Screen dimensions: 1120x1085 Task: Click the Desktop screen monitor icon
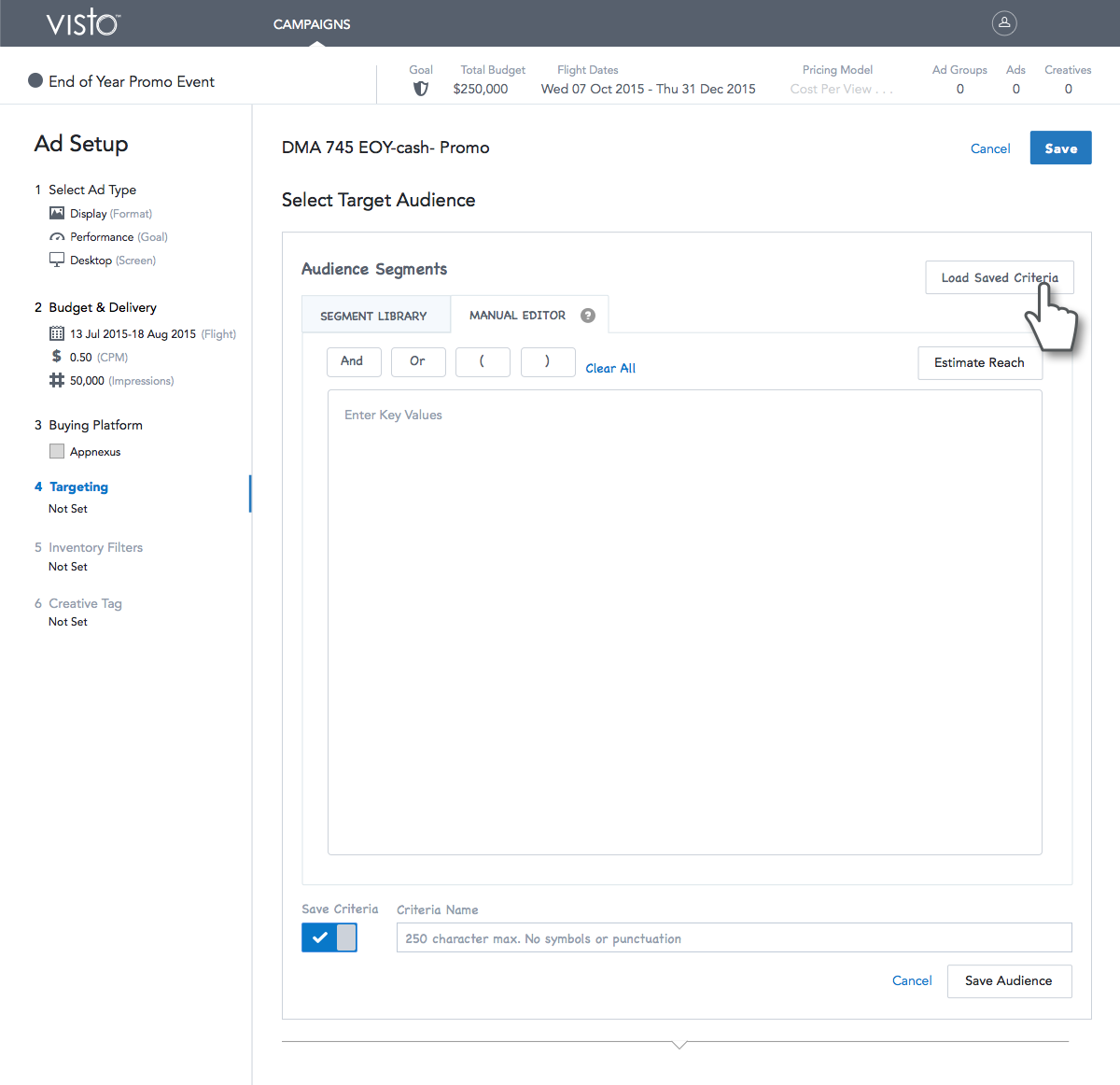57,260
